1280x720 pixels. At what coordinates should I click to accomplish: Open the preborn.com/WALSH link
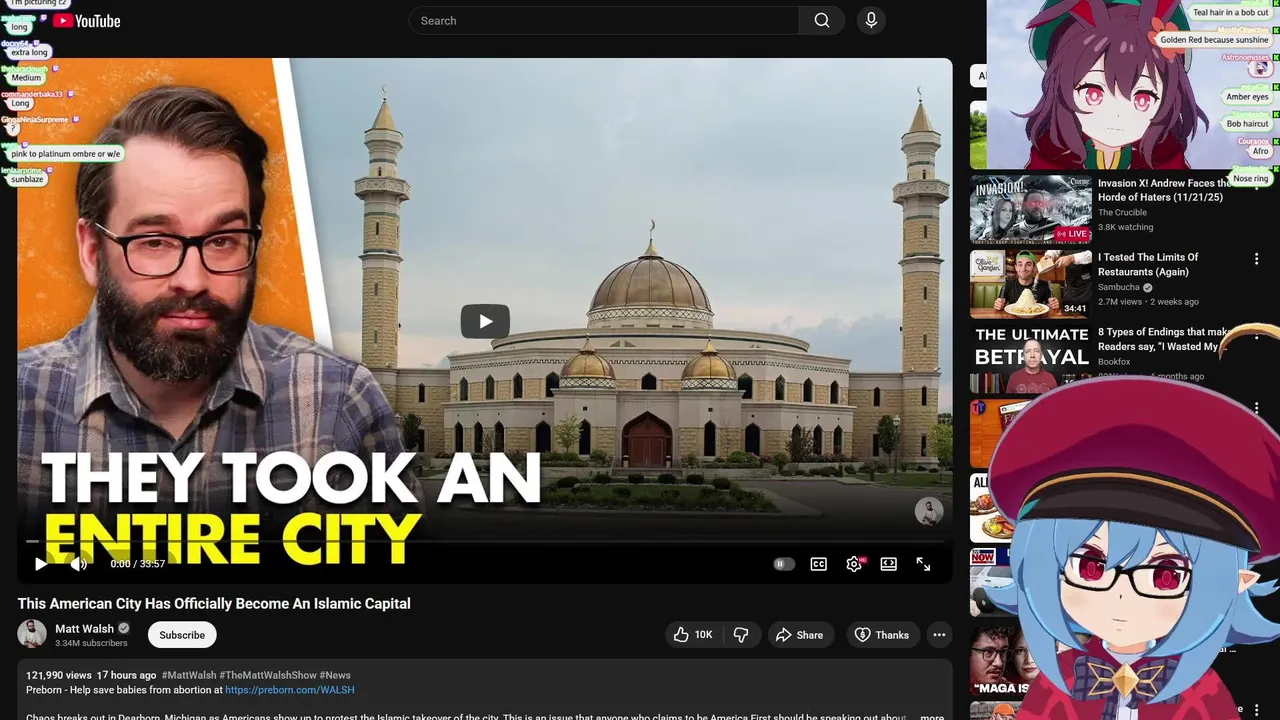pyautogui.click(x=290, y=690)
